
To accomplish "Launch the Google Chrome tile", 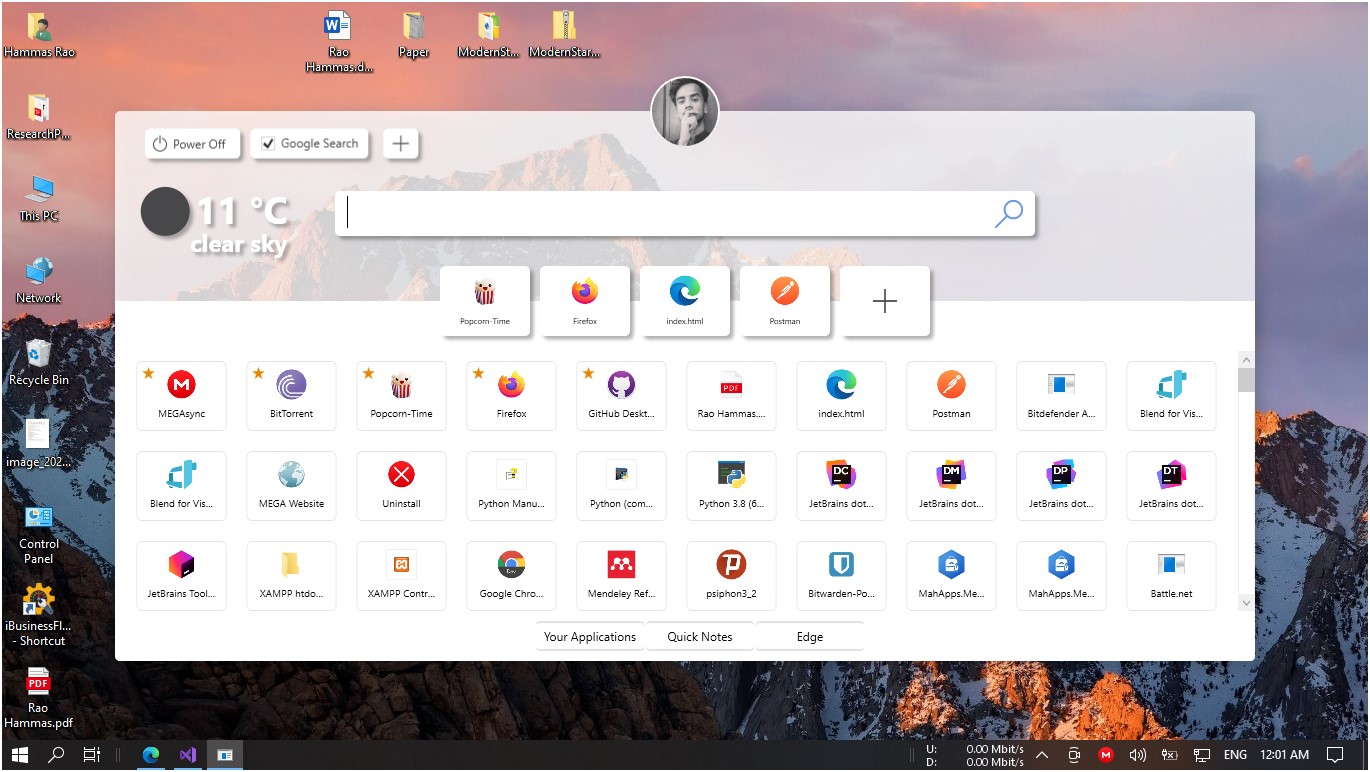I will pos(511,575).
